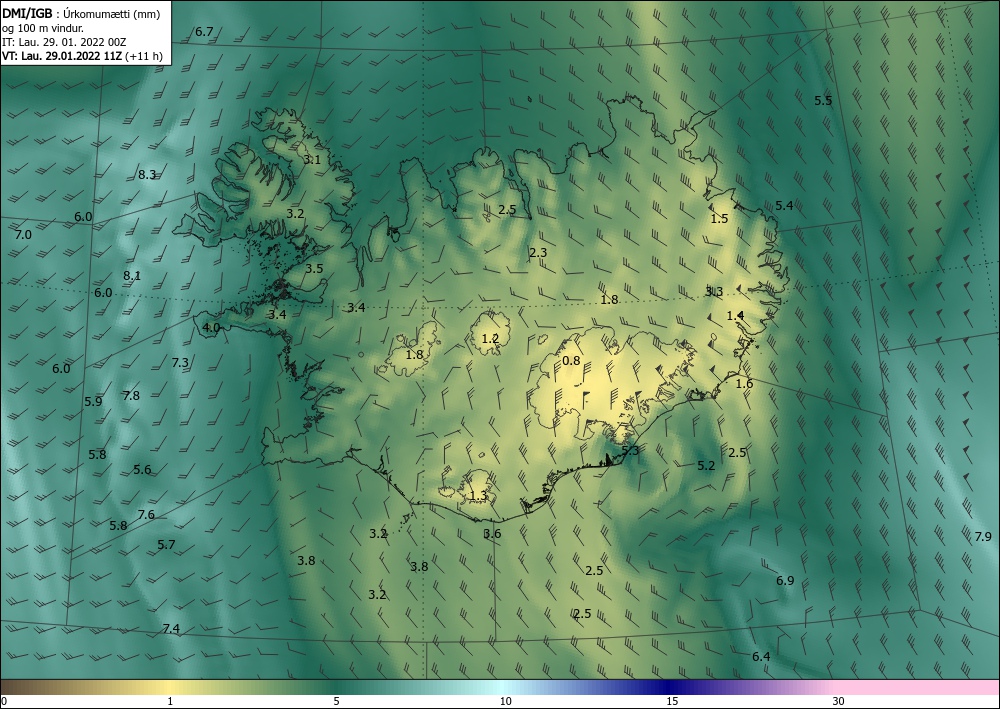1000x709 pixels.
Task: Click the title text 'DMI/IGB : Úrkomumætti (mm)'
Action: [81, 14]
